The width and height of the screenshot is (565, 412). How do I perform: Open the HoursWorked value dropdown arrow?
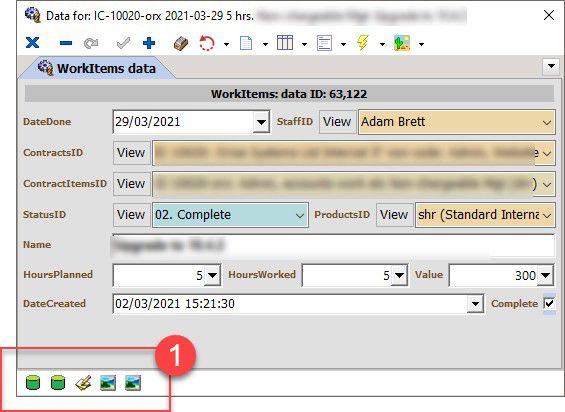399,275
